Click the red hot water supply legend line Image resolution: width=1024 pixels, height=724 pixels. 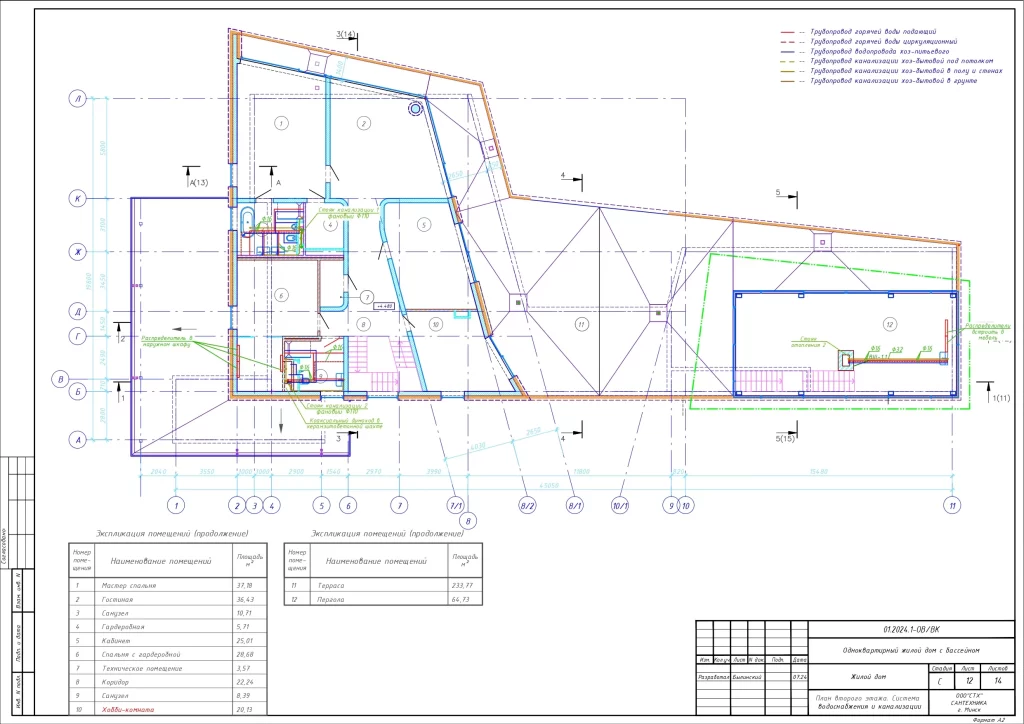pyautogui.click(x=789, y=32)
